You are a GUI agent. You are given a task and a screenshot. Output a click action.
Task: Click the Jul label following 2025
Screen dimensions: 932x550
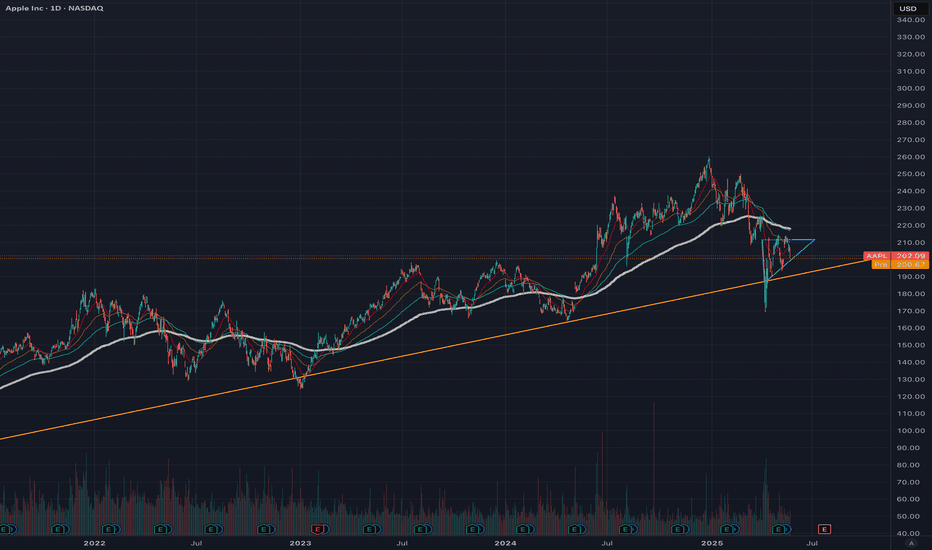point(811,543)
